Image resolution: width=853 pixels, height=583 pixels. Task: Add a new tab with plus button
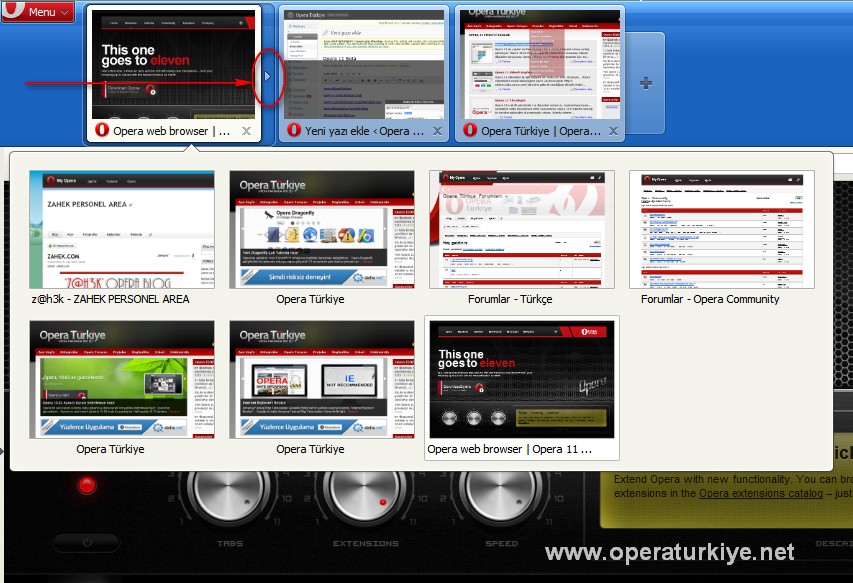646,83
